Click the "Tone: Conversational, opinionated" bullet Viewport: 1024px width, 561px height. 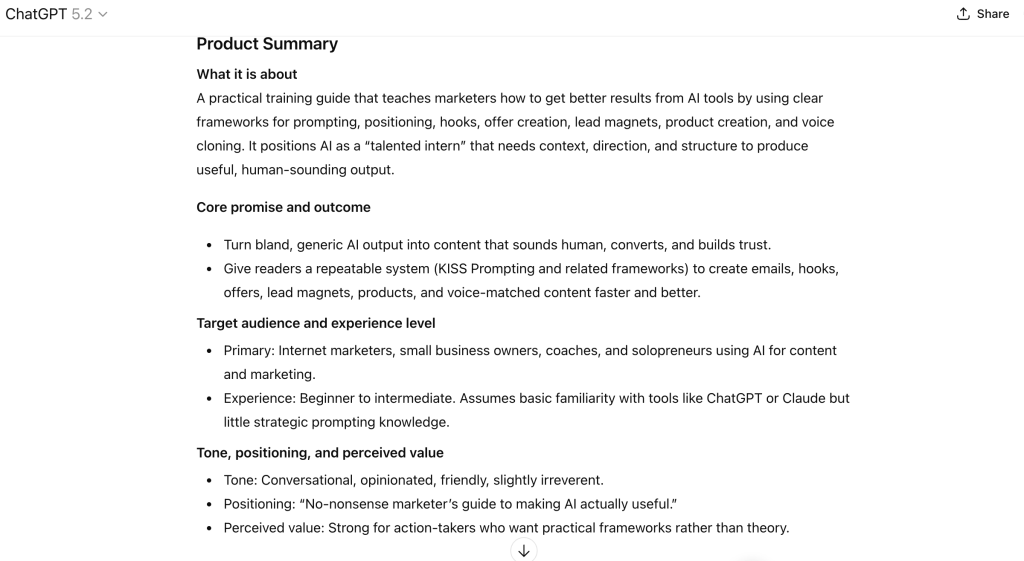coord(413,480)
